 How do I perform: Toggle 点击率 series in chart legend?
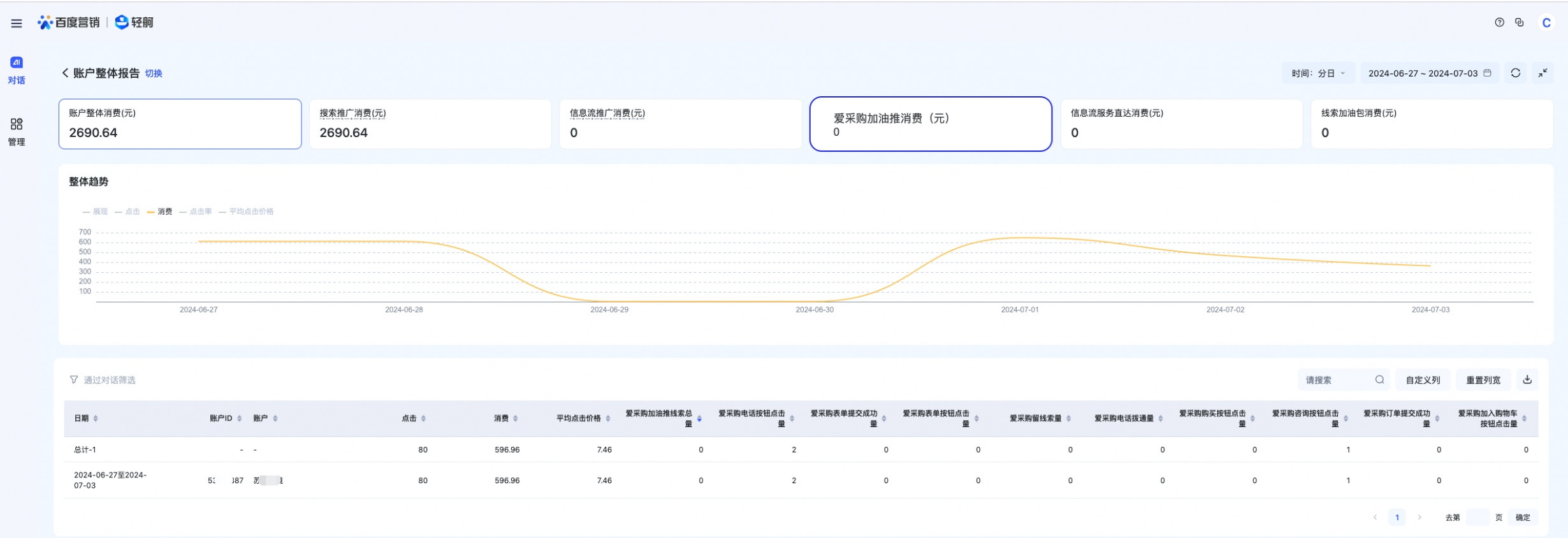click(x=196, y=212)
